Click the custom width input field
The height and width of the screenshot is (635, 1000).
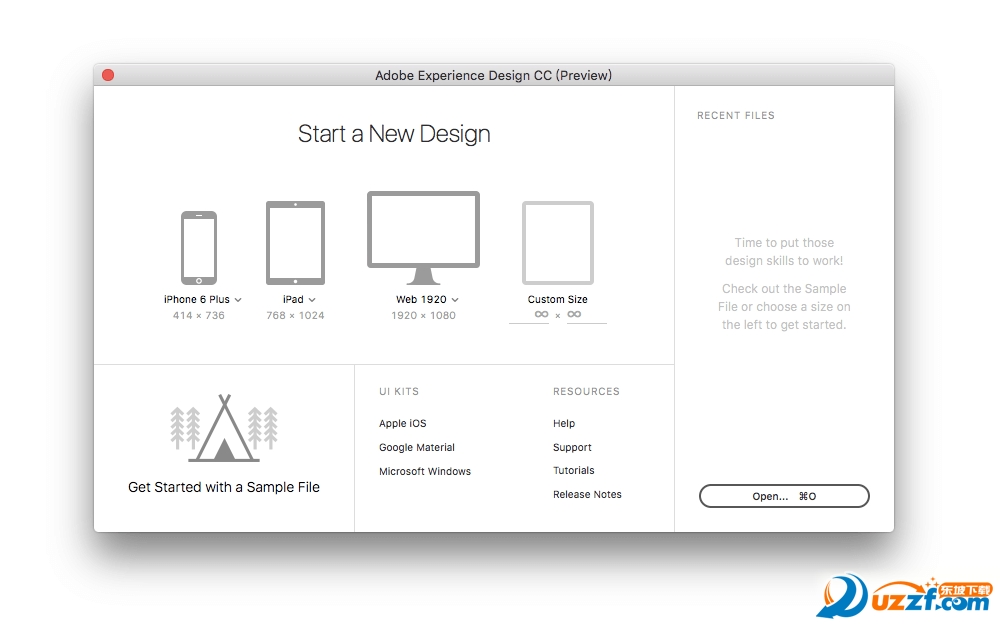[x=529, y=316]
